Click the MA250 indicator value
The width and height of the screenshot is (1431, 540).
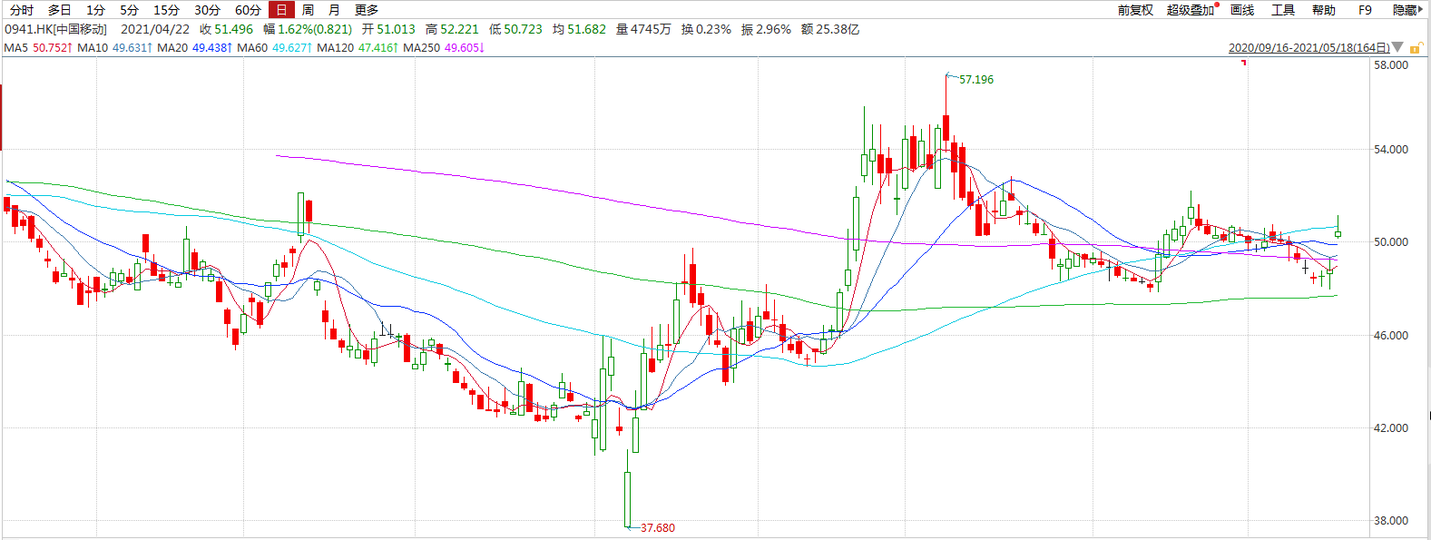463,47
